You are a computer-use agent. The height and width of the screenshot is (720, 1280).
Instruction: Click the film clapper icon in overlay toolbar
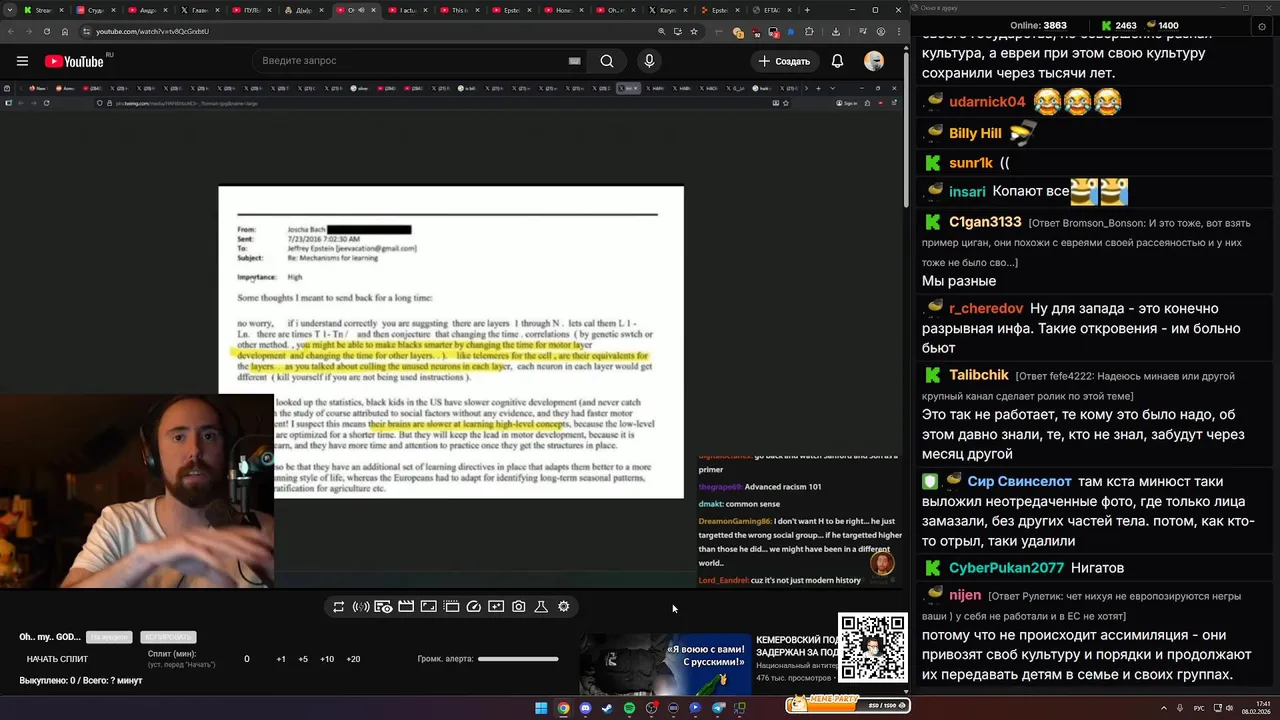(x=406, y=607)
